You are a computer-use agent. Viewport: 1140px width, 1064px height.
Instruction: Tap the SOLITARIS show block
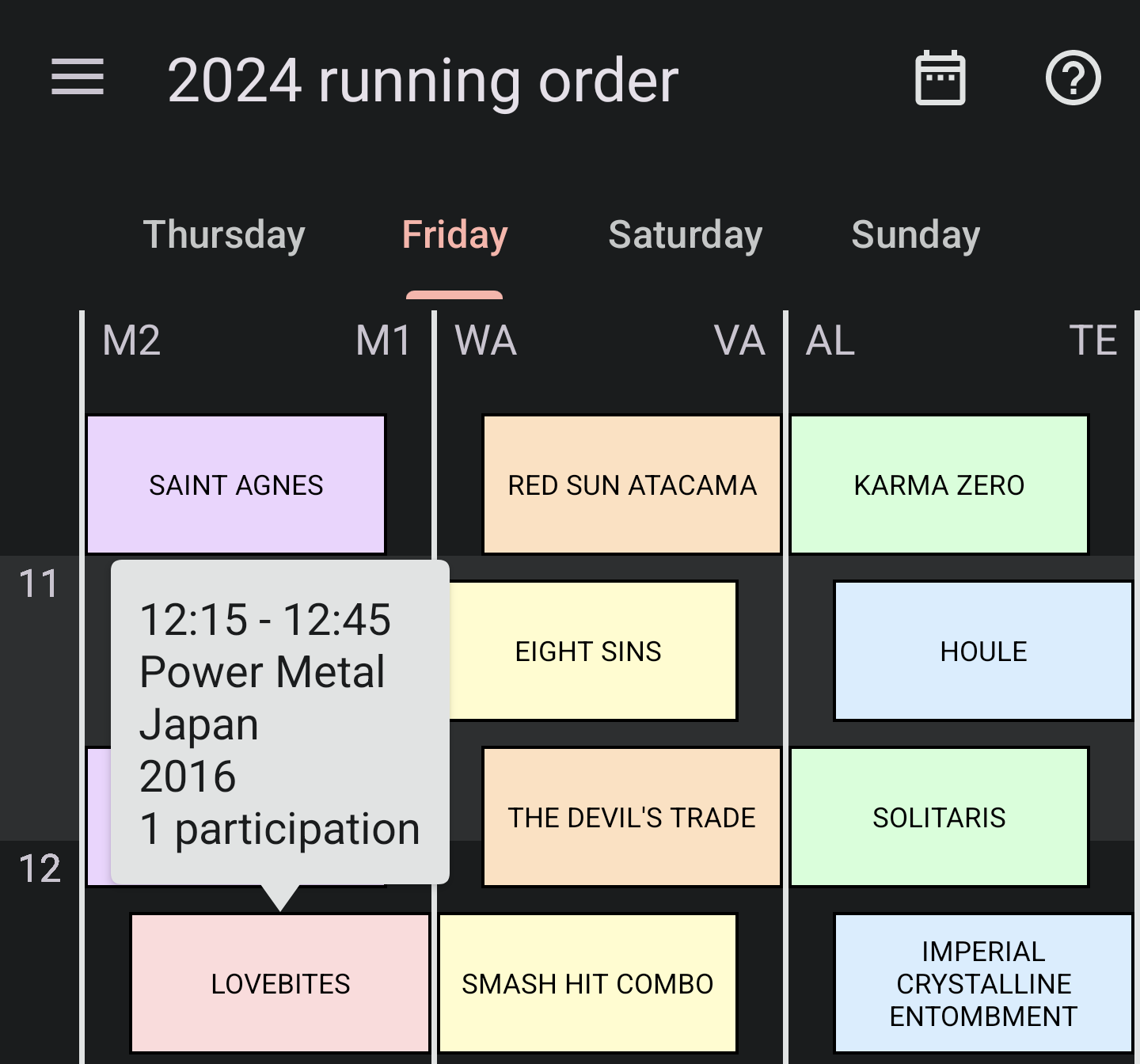tap(939, 817)
